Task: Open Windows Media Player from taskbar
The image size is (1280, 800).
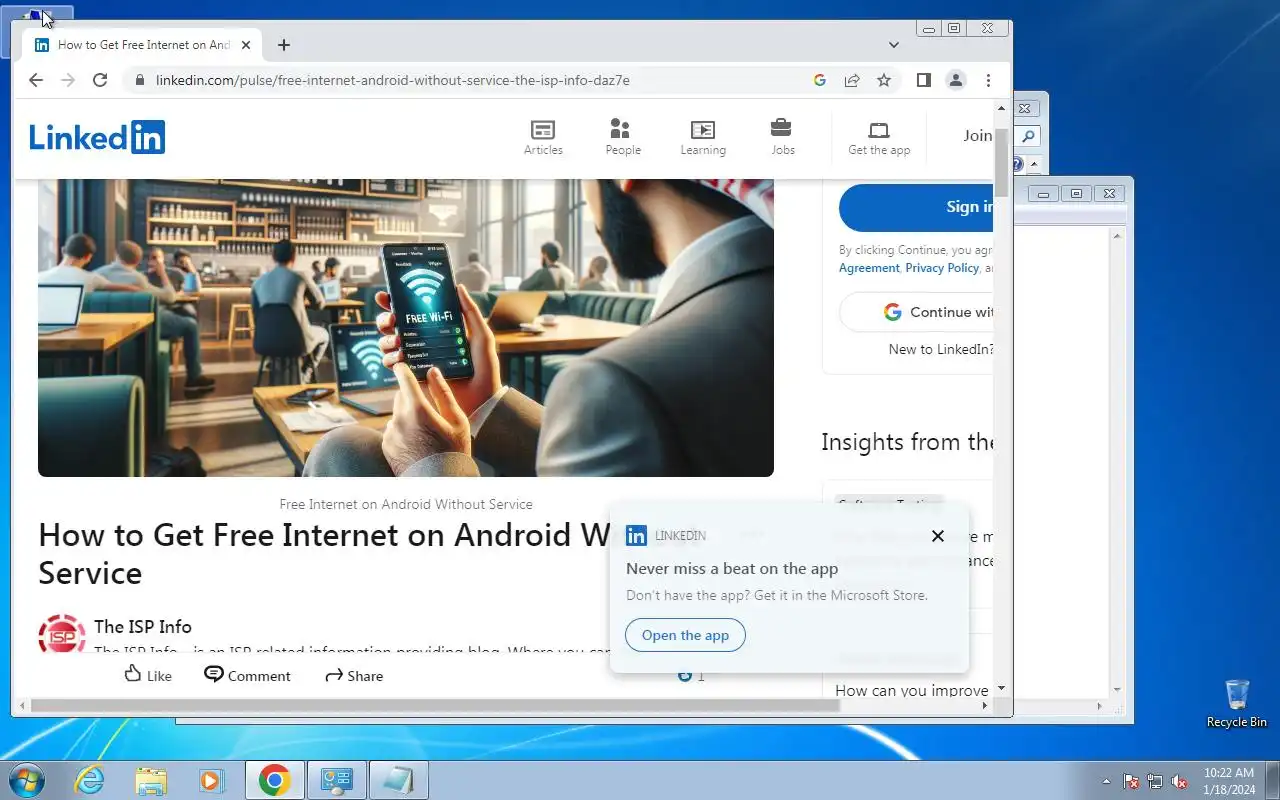Action: point(212,780)
